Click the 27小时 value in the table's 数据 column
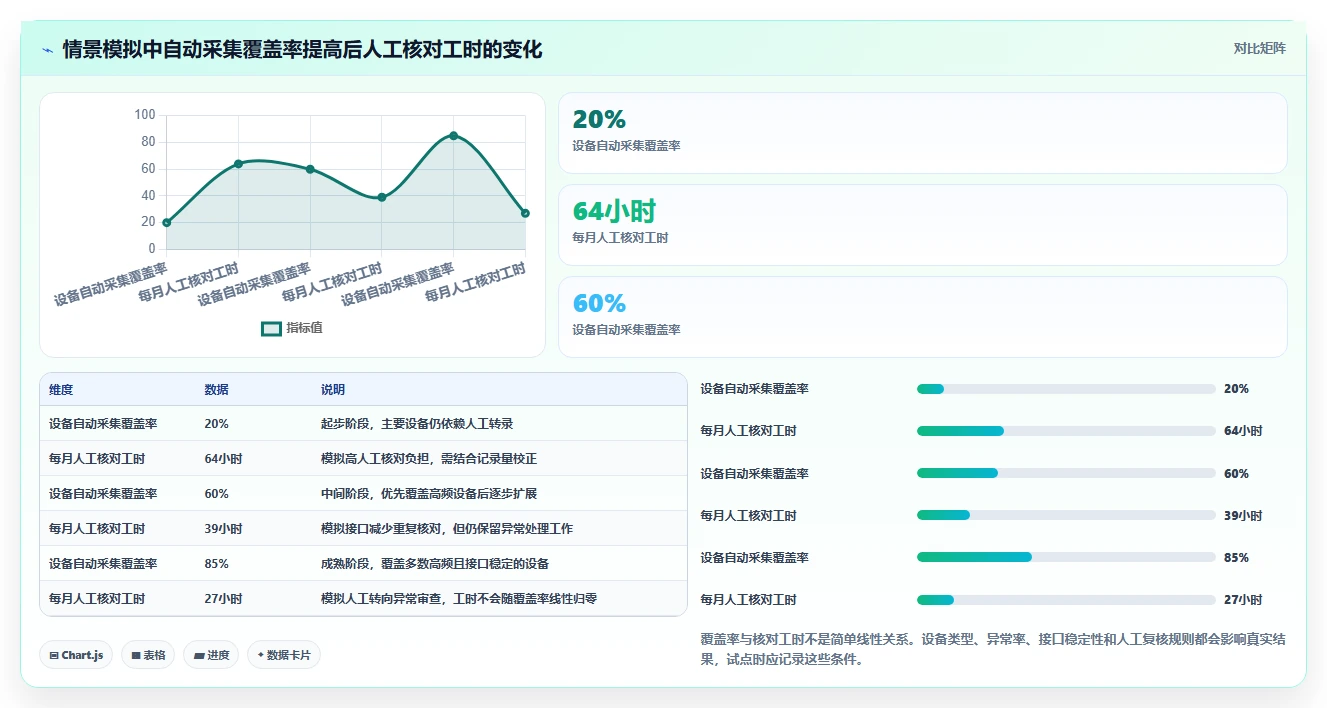The height and width of the screenshot is (708, 1327). [223, 599]
